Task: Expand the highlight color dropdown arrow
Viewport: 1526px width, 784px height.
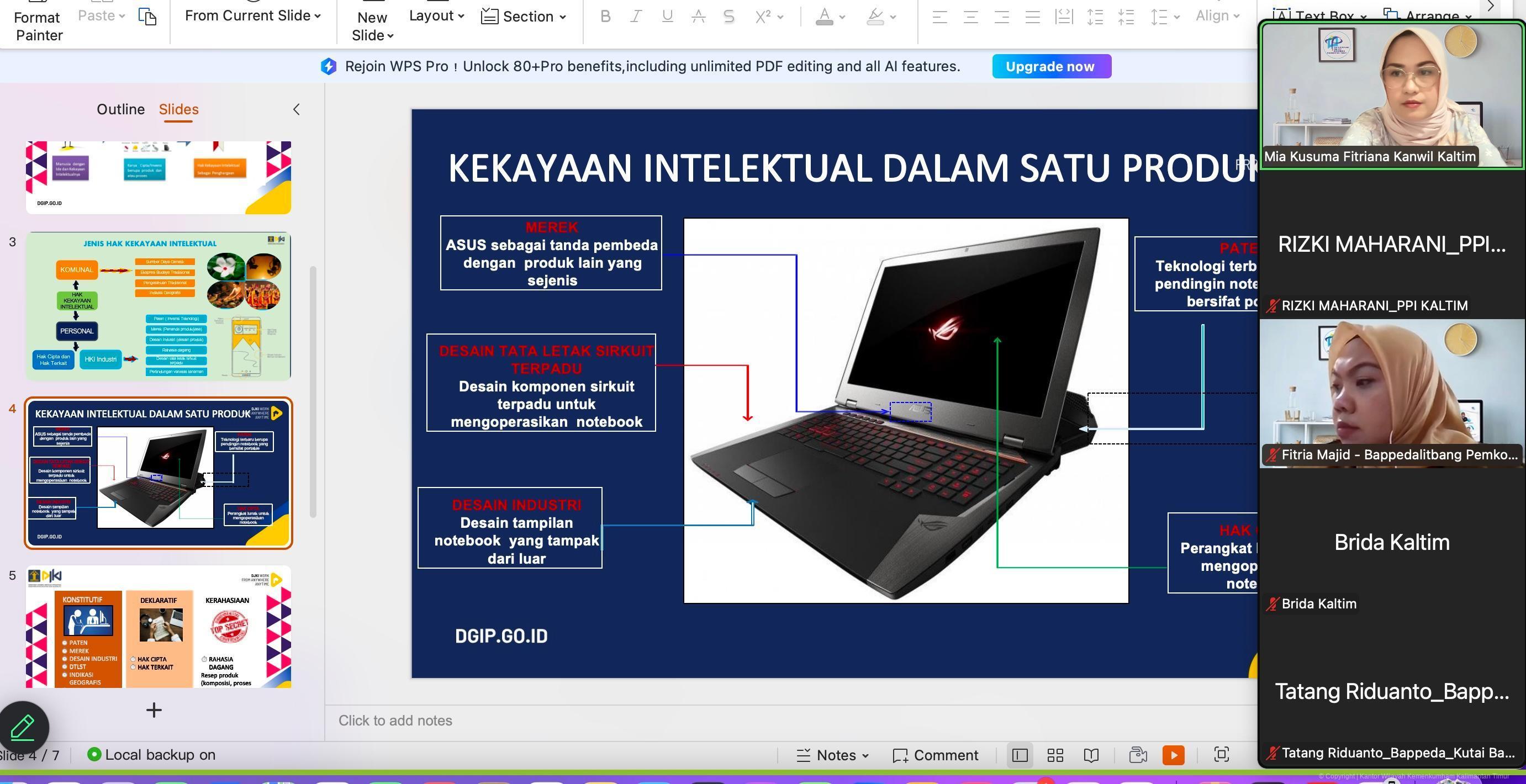Action: pos(893,17)
